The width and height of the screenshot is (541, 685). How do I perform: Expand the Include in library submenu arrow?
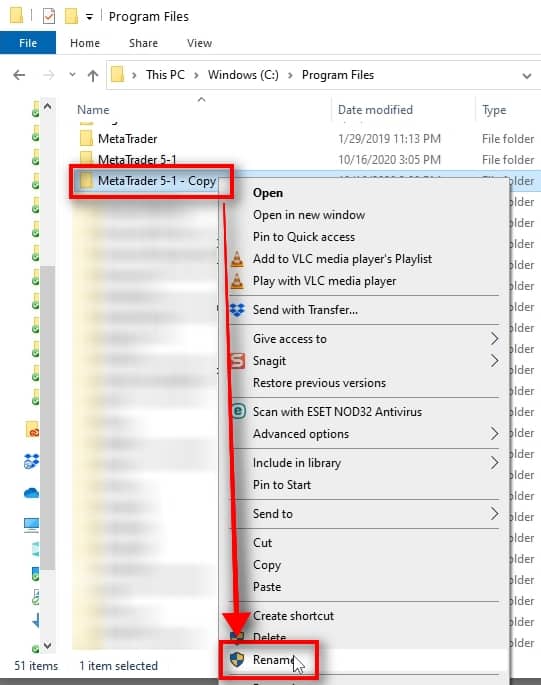[x=494, y=463]
